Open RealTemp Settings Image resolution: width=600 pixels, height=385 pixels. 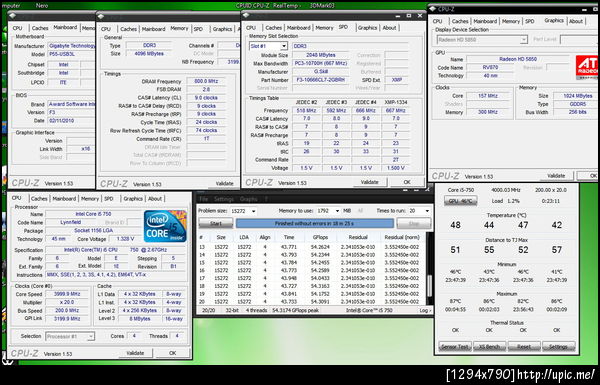(x=559, y=347)
